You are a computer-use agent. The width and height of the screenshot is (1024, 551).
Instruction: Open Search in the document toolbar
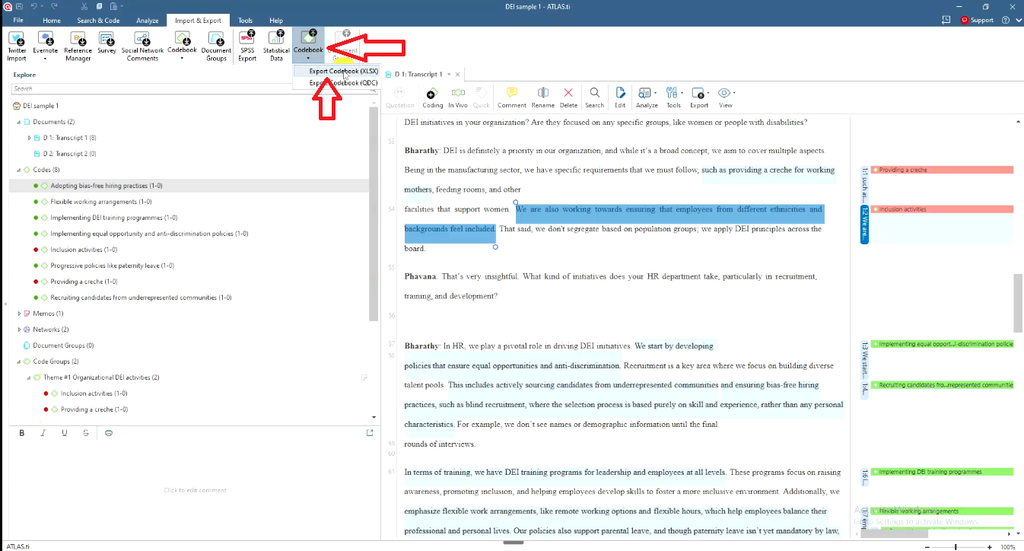click(594, 97)
